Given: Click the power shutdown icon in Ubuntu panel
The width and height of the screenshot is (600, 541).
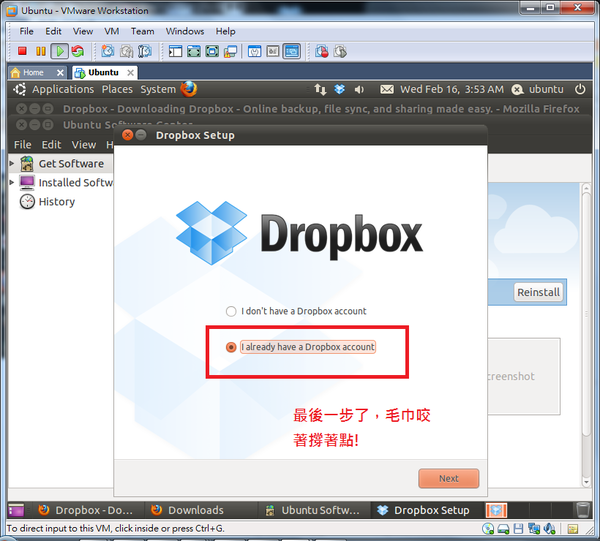Looking at the screenshot, I should (580, 89).
